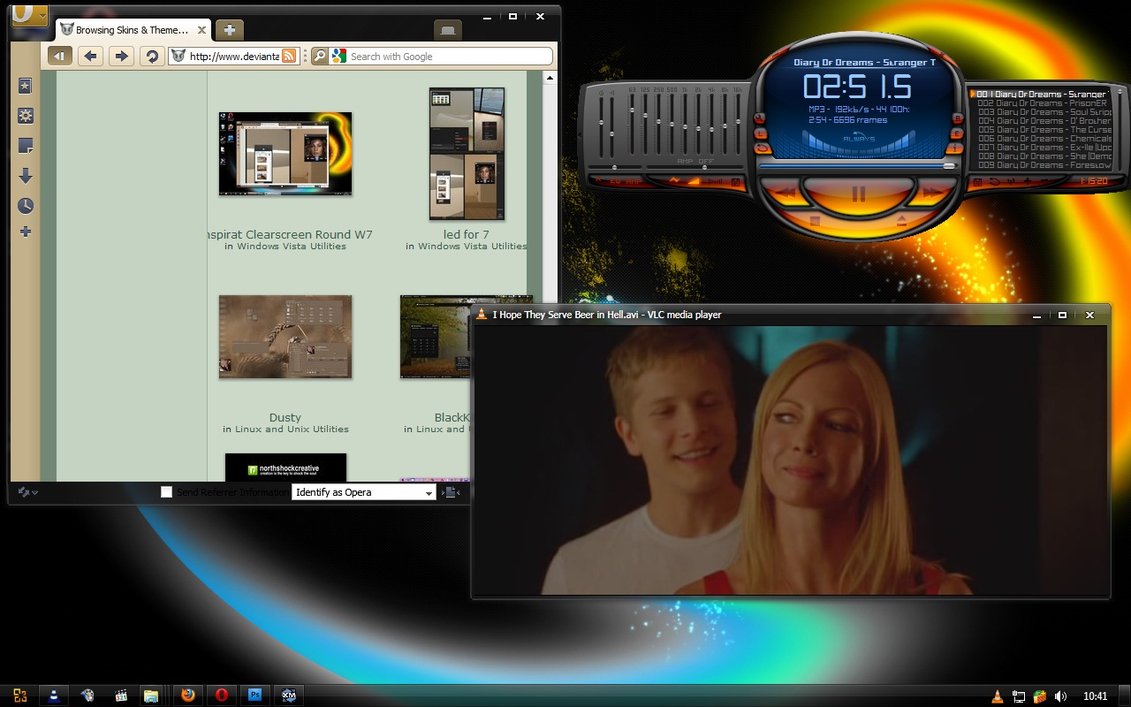Open the Bookmarks star panel in sidebar
The width and height of the screenshot is (1131, 707).
(x=26, y=86)
